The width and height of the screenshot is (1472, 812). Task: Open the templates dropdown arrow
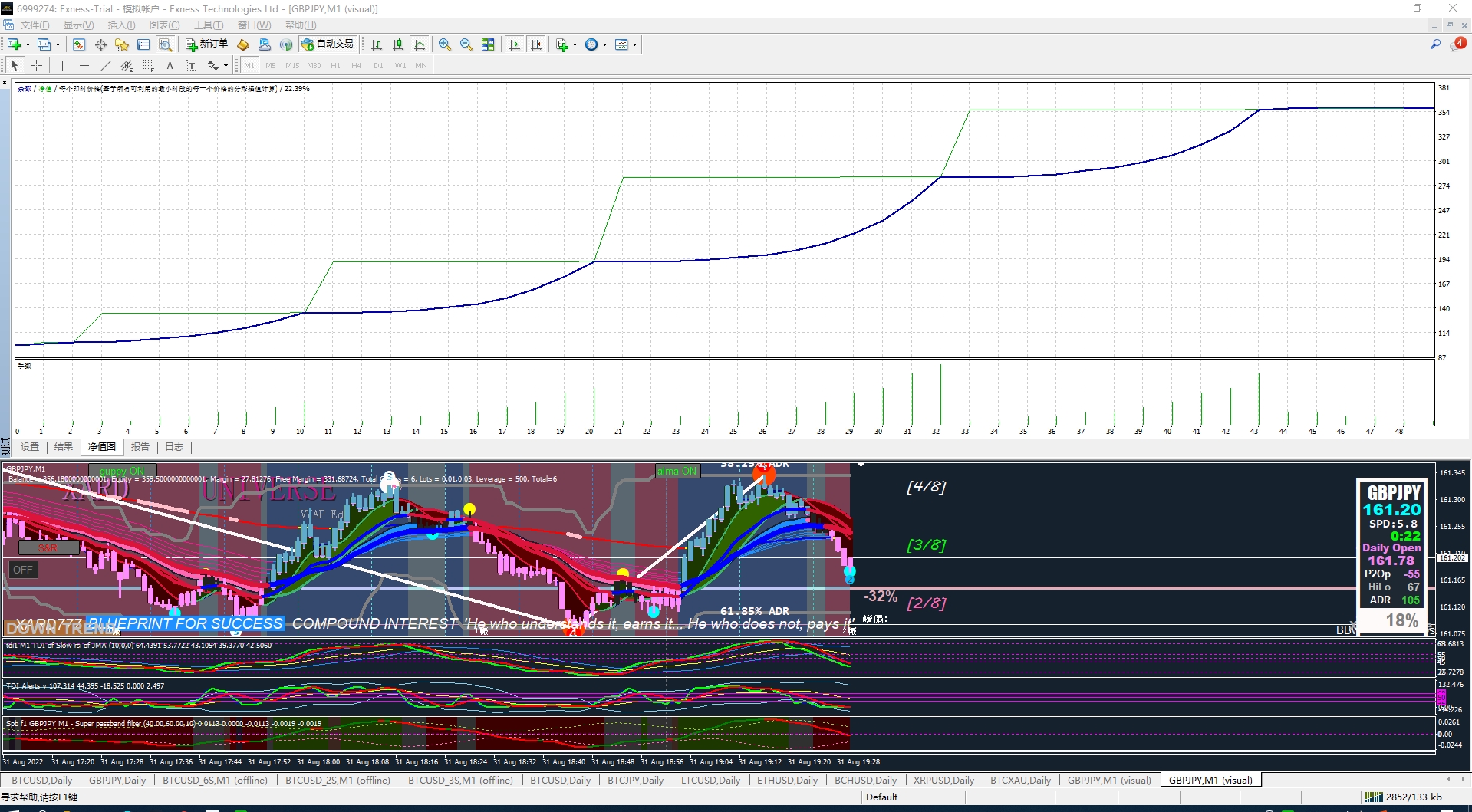click(634, 44)
